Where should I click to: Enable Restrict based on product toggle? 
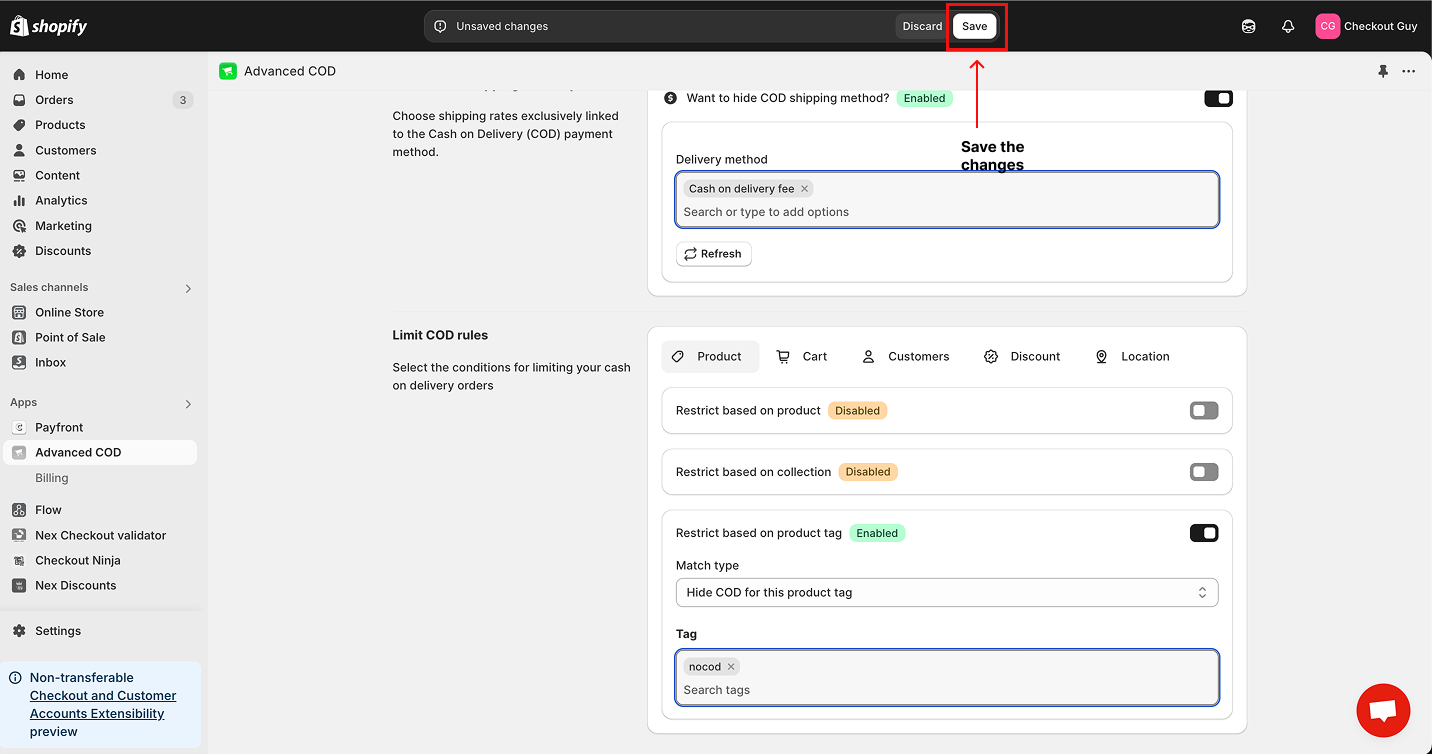pyautogui.click(x=1204, y=411)
